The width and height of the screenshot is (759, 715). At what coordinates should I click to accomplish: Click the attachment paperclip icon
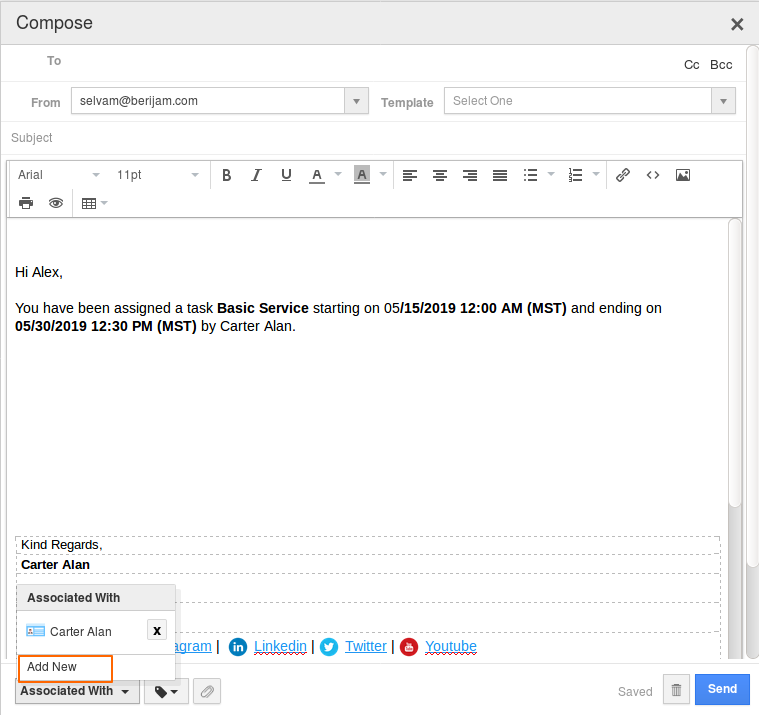[x=207, y=691]
